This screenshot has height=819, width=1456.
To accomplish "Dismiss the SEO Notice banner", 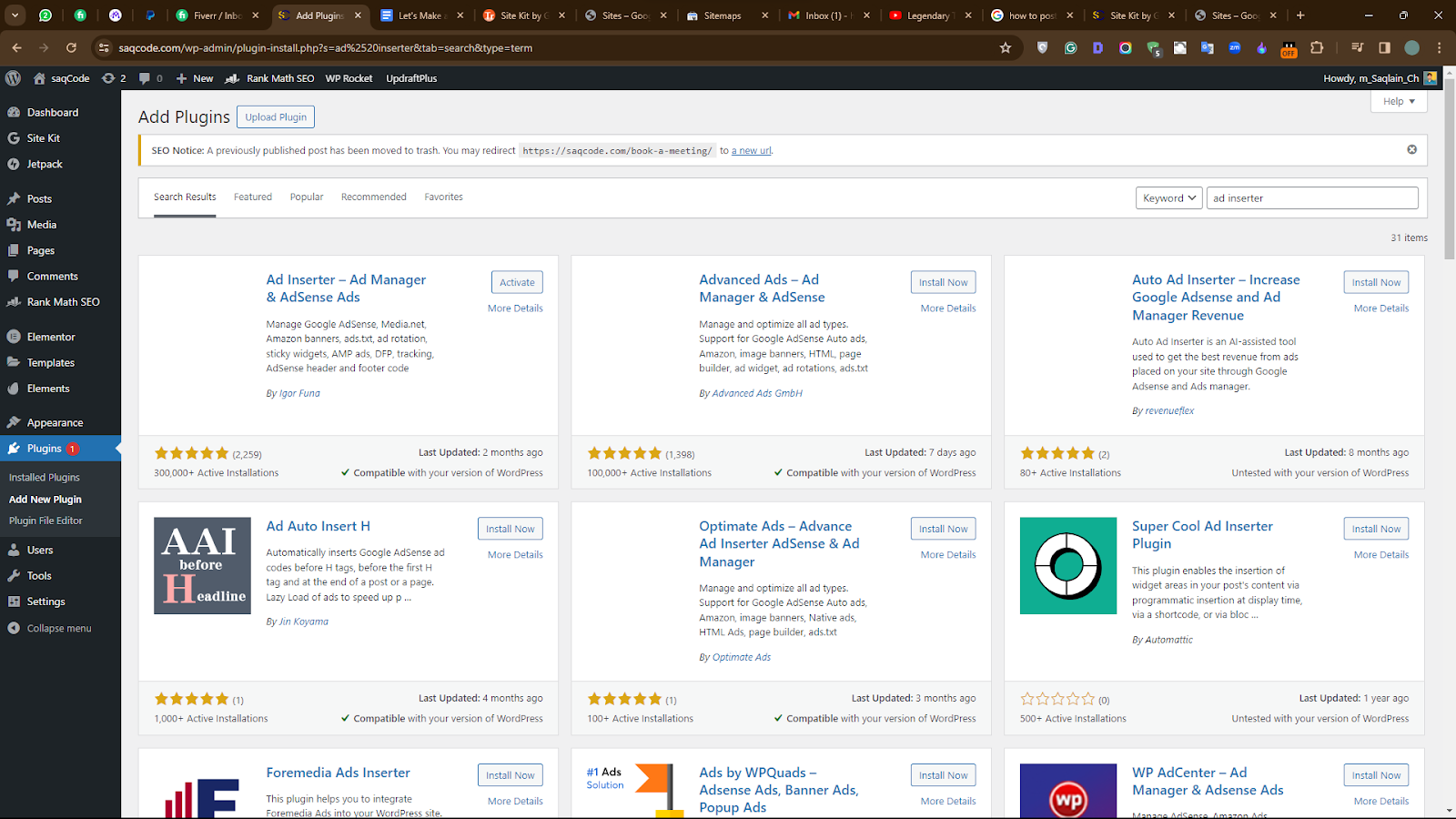I will [1412, 149].
